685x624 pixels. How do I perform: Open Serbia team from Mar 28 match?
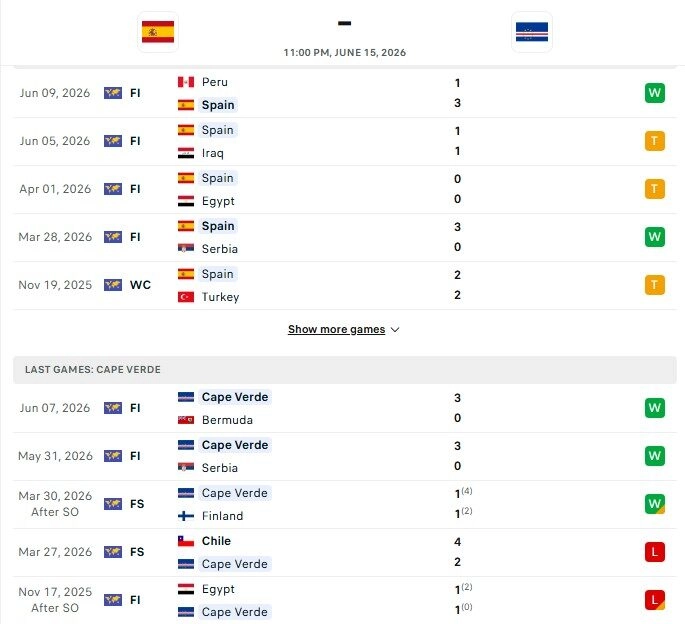pyautogui.click(x=220, y=249)
